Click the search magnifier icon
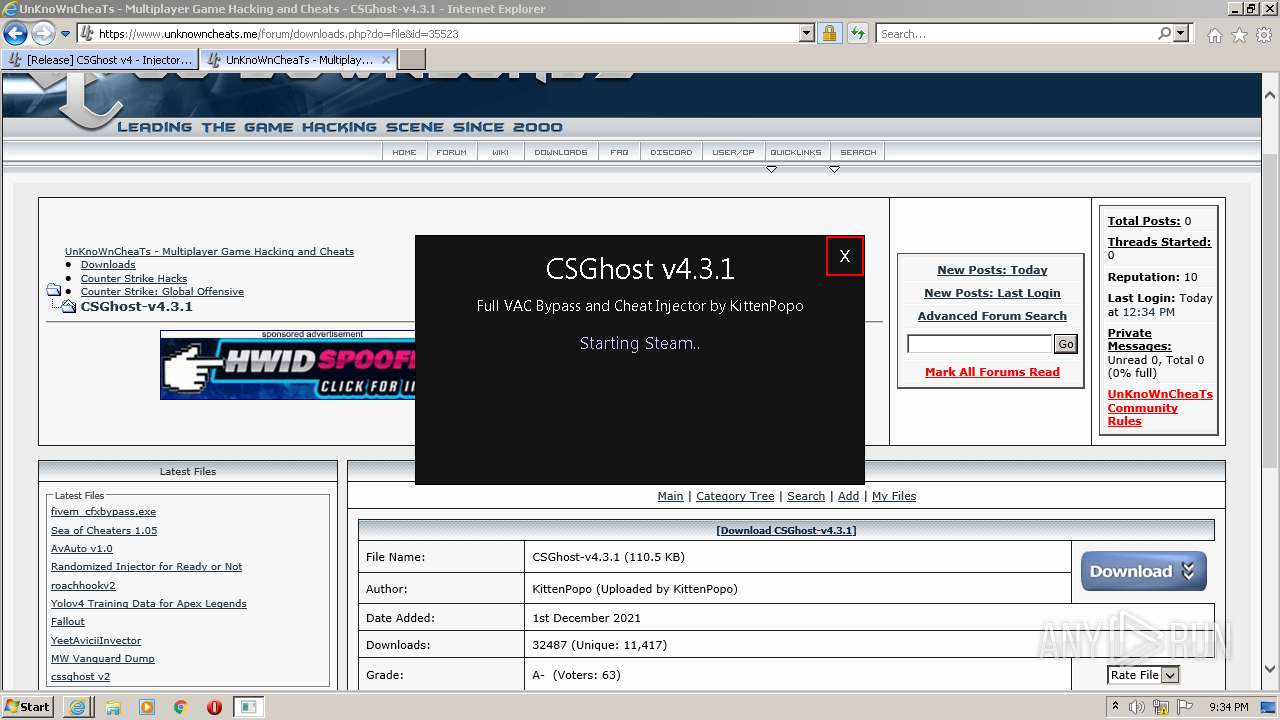Image resolution: width=1280 pixels, height=720 pixels. 1164,34
